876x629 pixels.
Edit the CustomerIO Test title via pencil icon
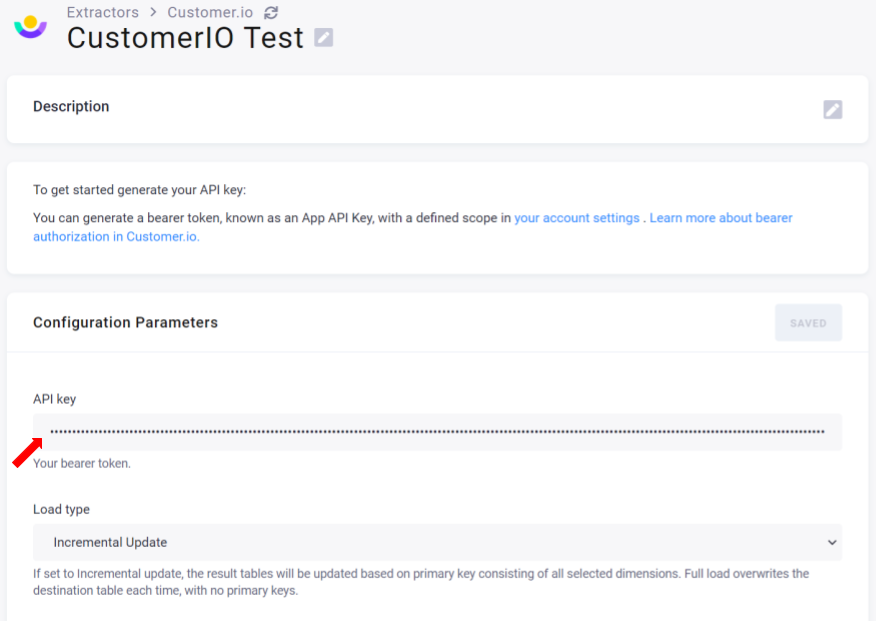323,37
